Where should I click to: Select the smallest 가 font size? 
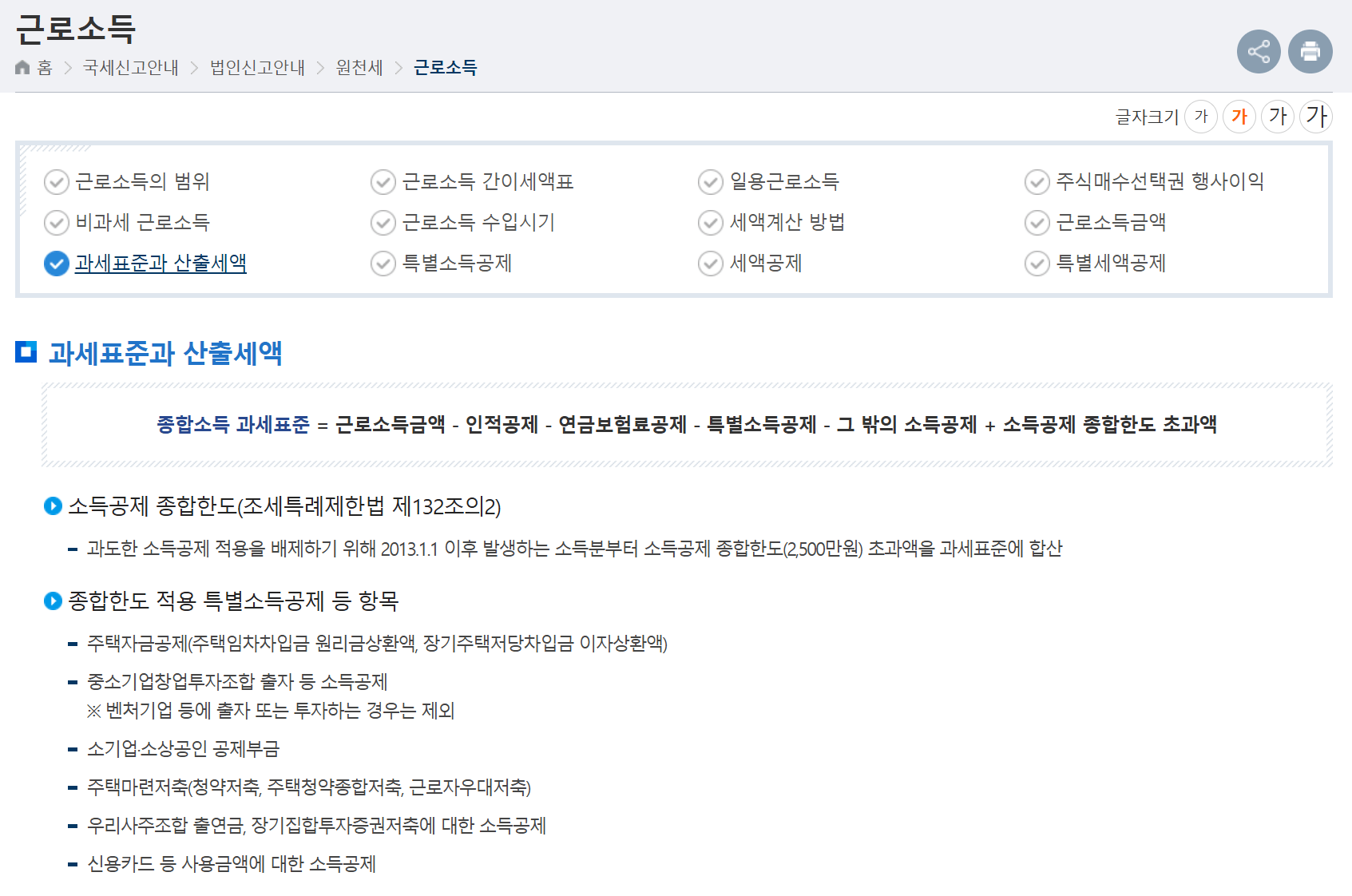point(1200,116)
